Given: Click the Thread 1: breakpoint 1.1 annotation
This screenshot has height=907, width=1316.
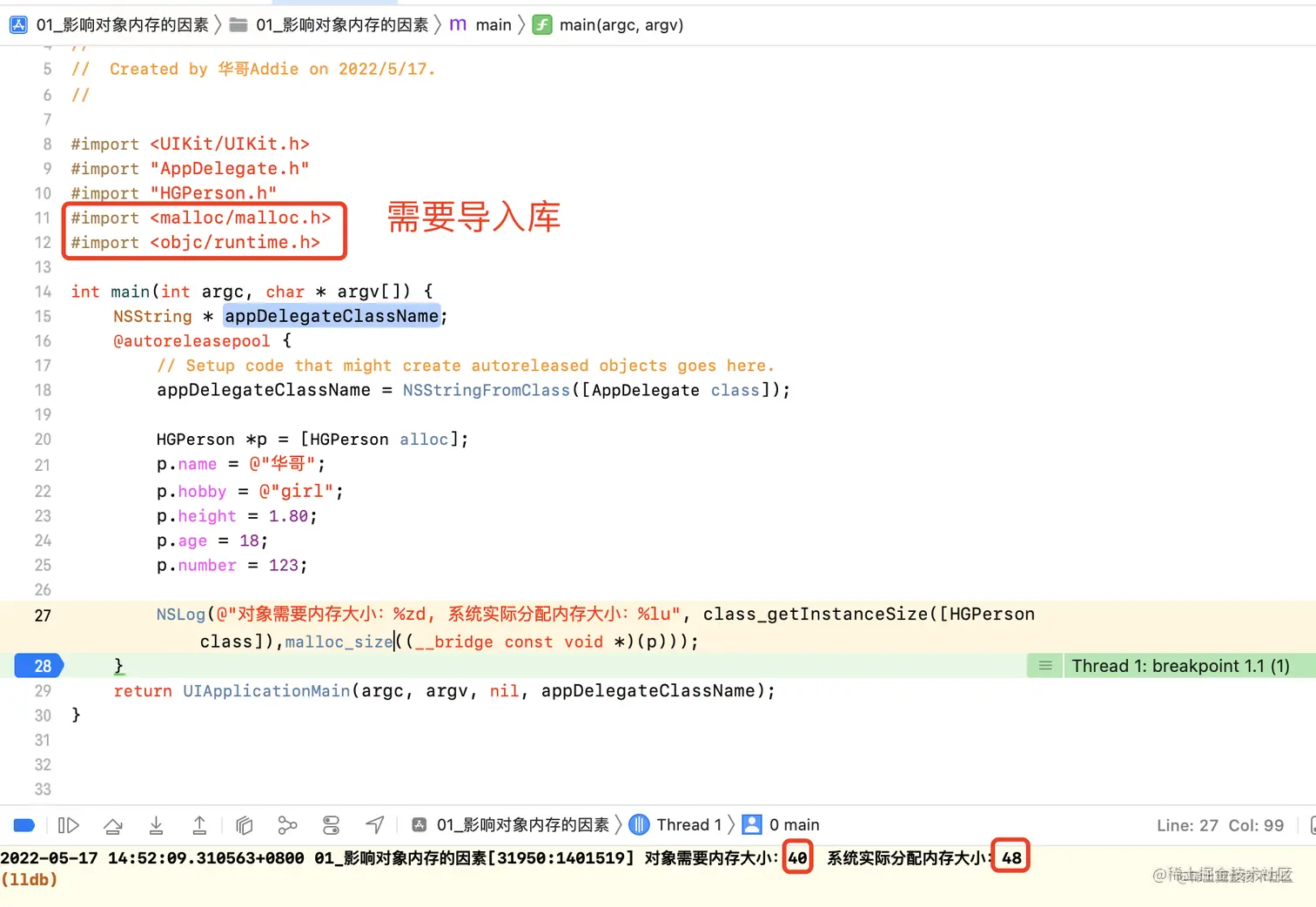Looking at the screenshot, I should (x=1180, y=666).
